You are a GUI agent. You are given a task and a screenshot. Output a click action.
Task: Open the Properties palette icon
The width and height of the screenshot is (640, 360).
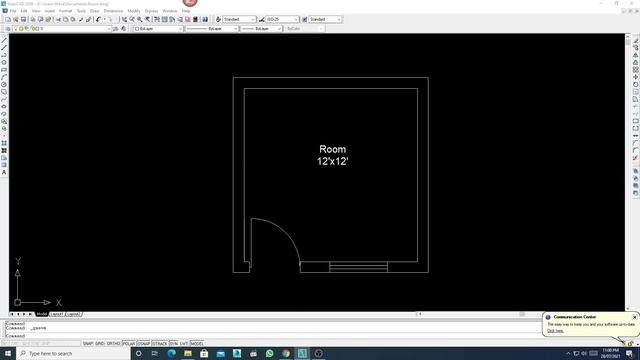[157, 20]
